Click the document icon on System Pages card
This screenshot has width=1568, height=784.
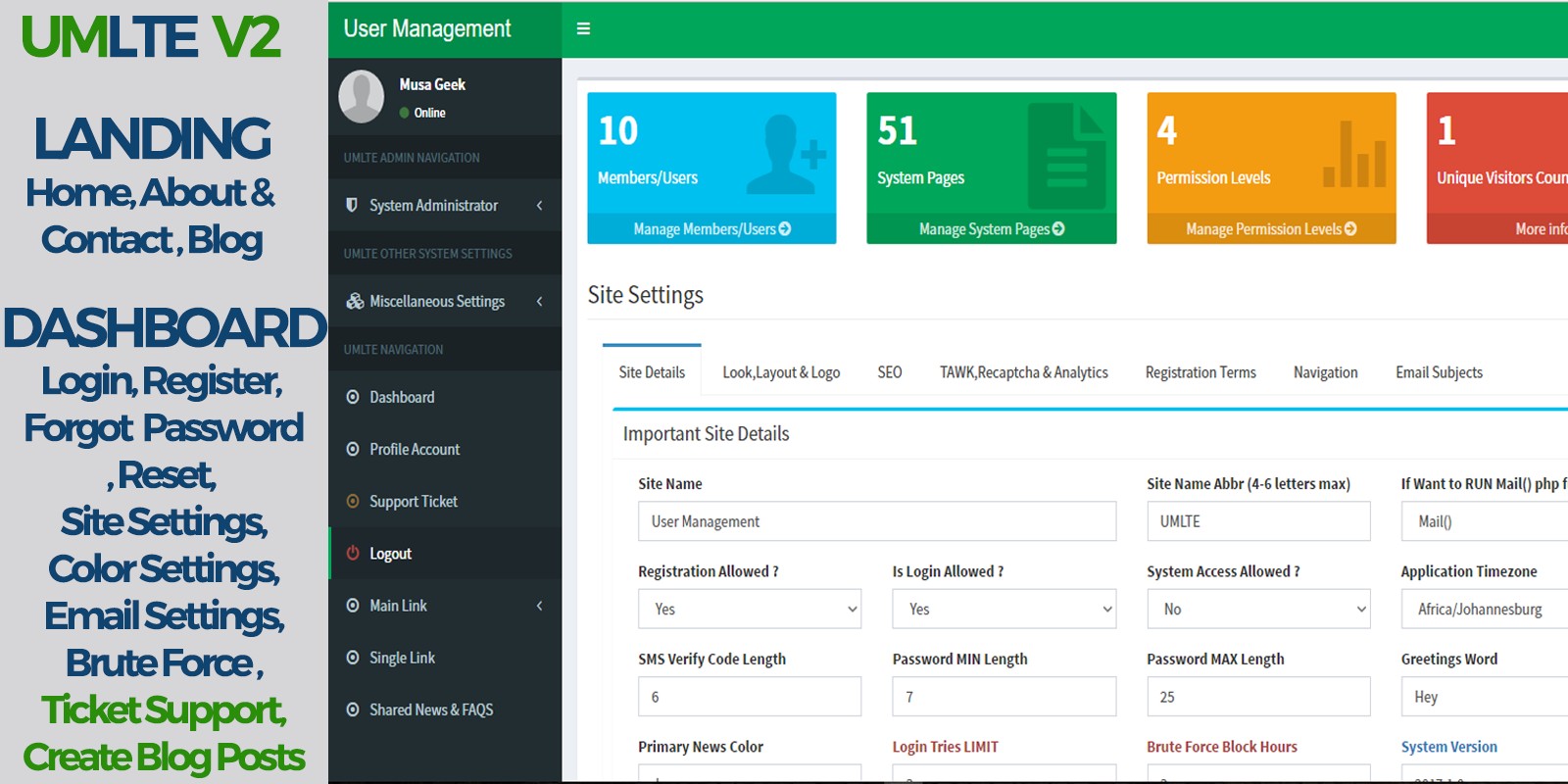(1066, 156)
